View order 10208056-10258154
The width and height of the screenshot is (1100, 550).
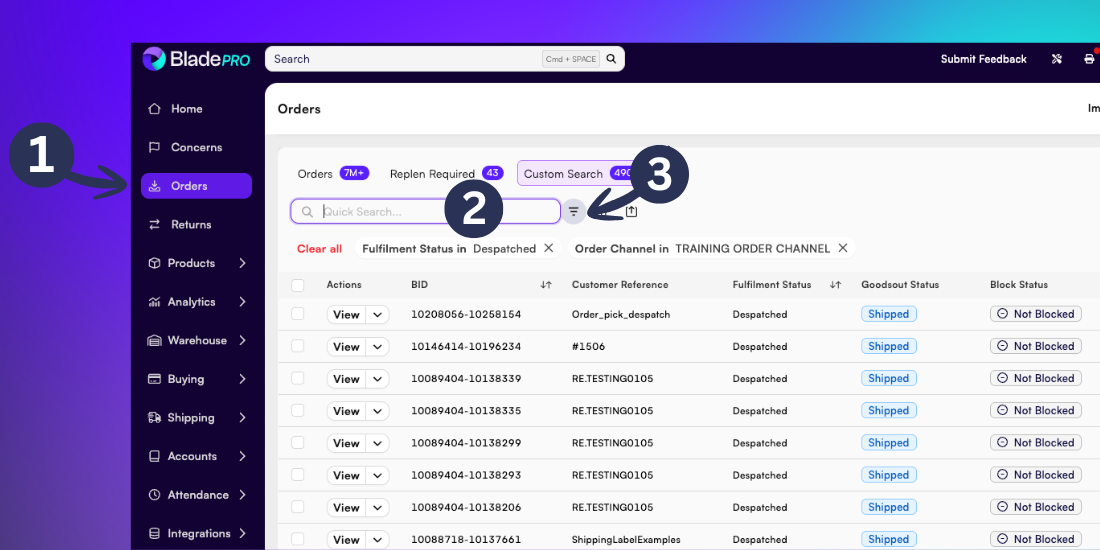pyautogui.click(x=347, y=314)
